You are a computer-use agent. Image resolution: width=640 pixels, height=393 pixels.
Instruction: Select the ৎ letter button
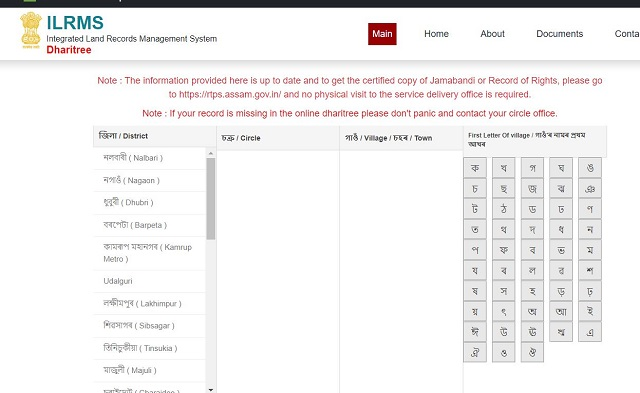[x=504, y=311]
